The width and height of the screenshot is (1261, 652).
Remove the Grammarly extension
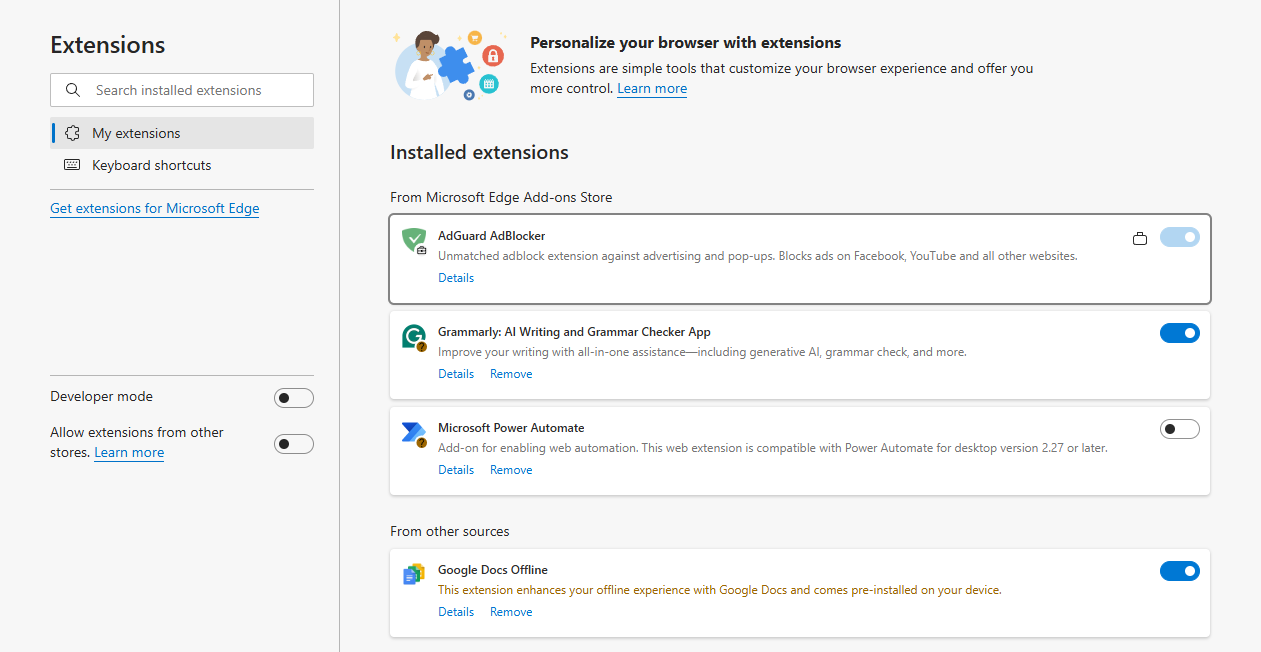pos(511,374)
